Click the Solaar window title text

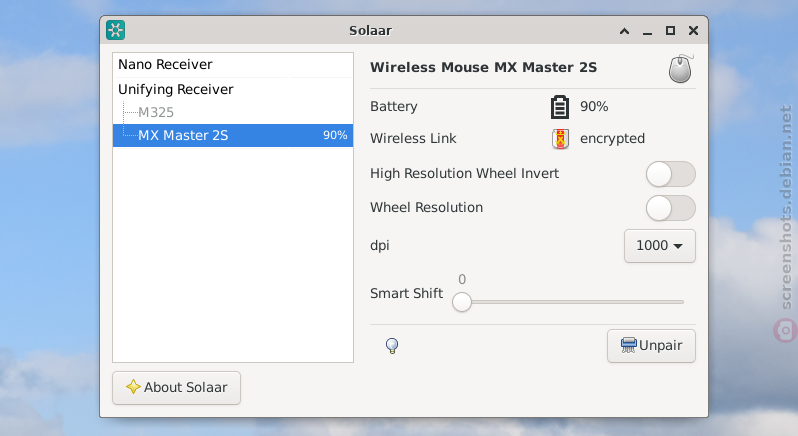pos(370,31)
